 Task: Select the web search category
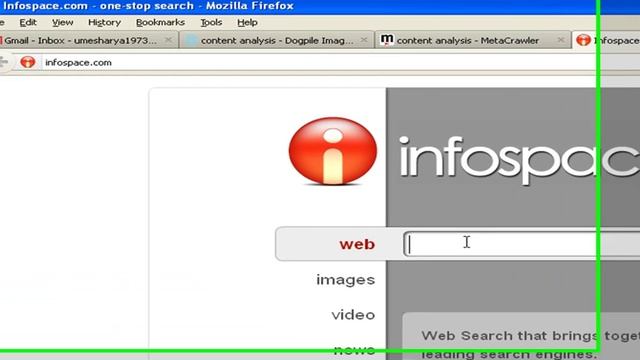(x=357, y=244)
